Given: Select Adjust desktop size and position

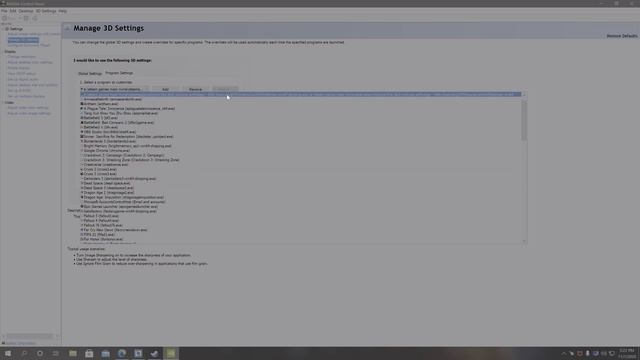Looking at the screenshot, I should coord(33,85).
